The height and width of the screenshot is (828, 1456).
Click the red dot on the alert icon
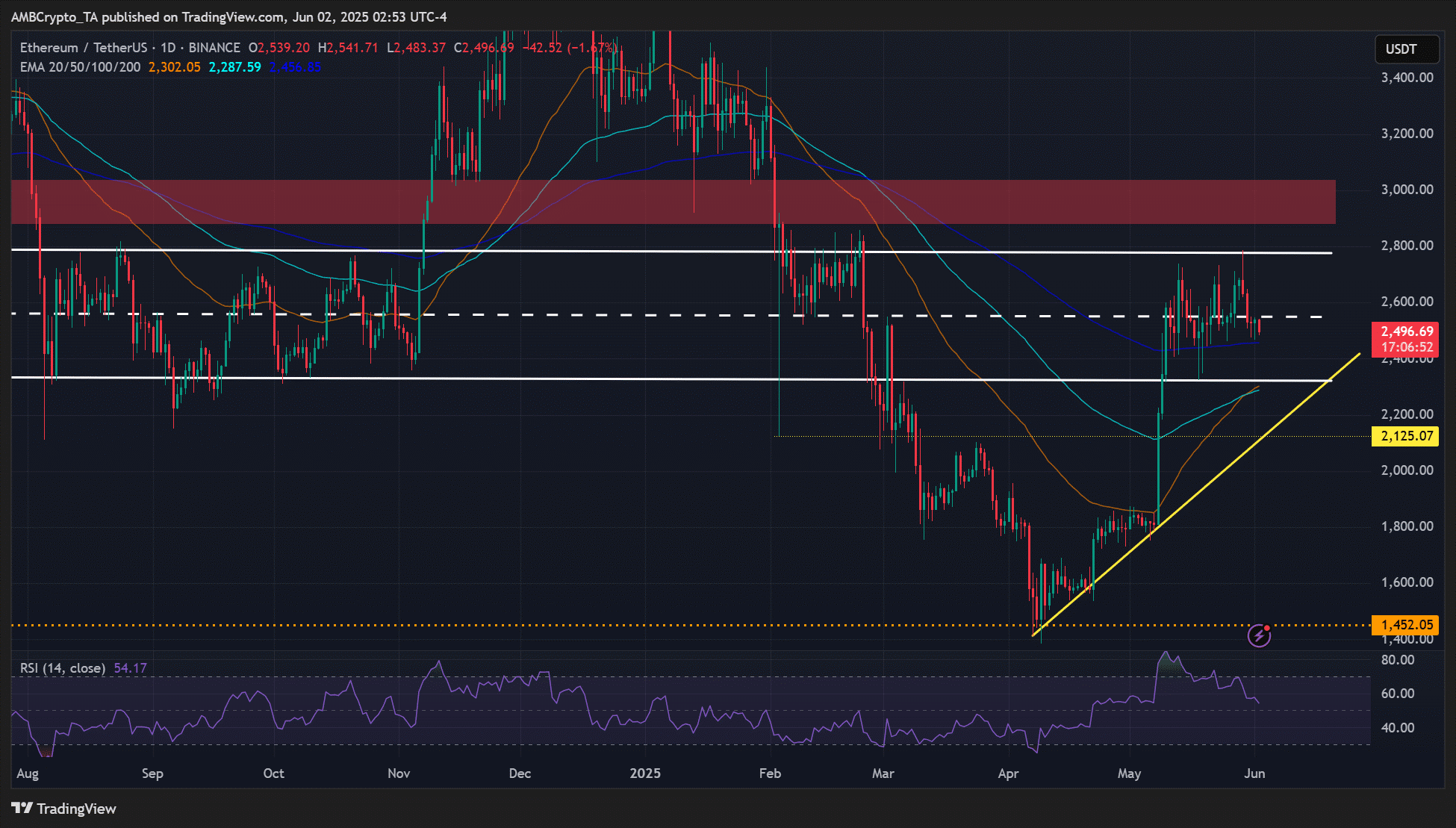(1268, 627)
